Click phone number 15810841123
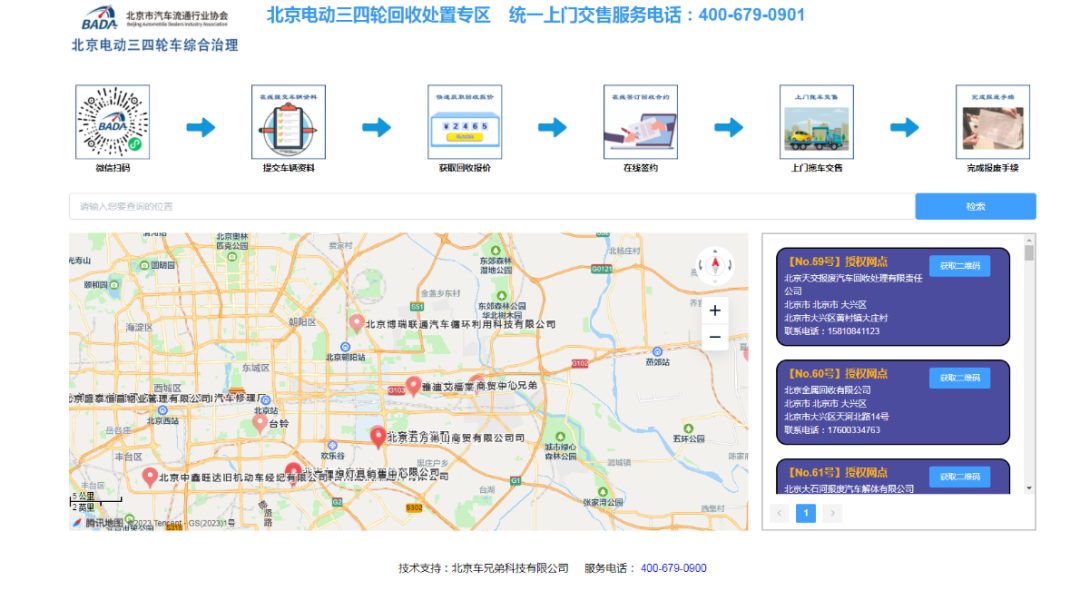 tap(853, 331)
